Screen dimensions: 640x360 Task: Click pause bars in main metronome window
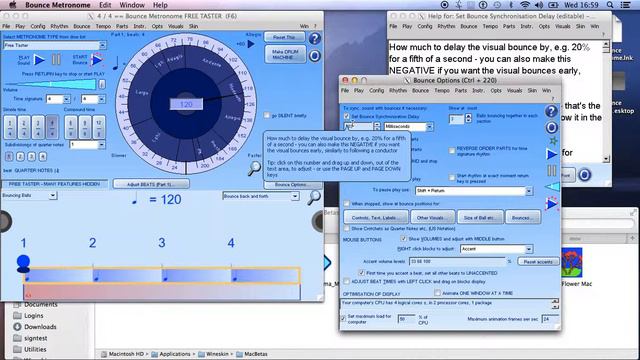coord(56,60)
